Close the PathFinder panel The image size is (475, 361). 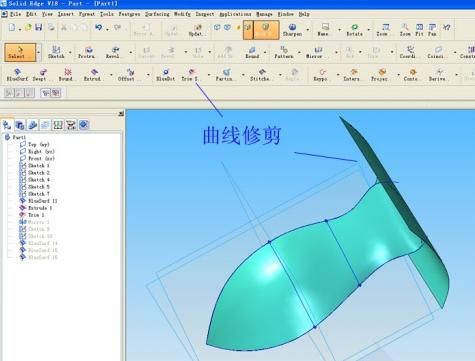121,114
